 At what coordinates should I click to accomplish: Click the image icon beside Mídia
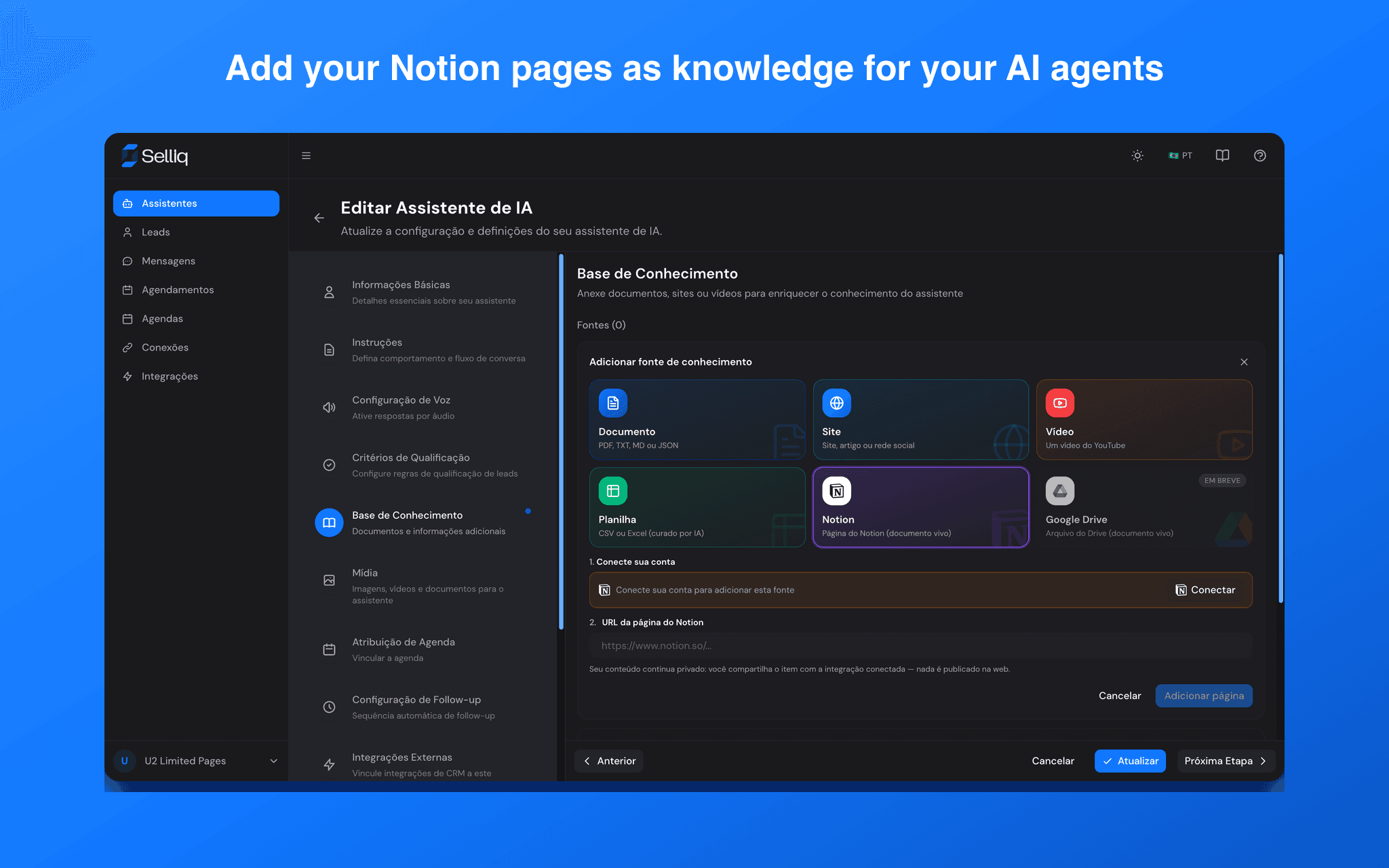(329, 580)
